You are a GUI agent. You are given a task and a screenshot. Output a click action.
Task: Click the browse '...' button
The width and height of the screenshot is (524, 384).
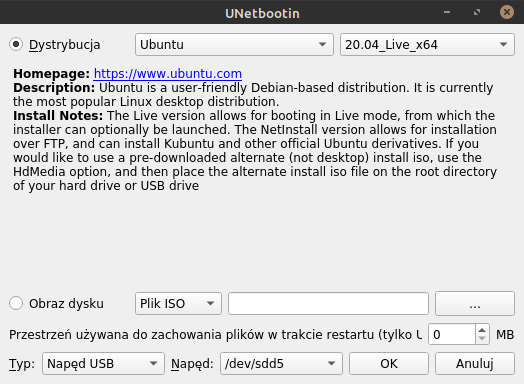coord(475,303)
